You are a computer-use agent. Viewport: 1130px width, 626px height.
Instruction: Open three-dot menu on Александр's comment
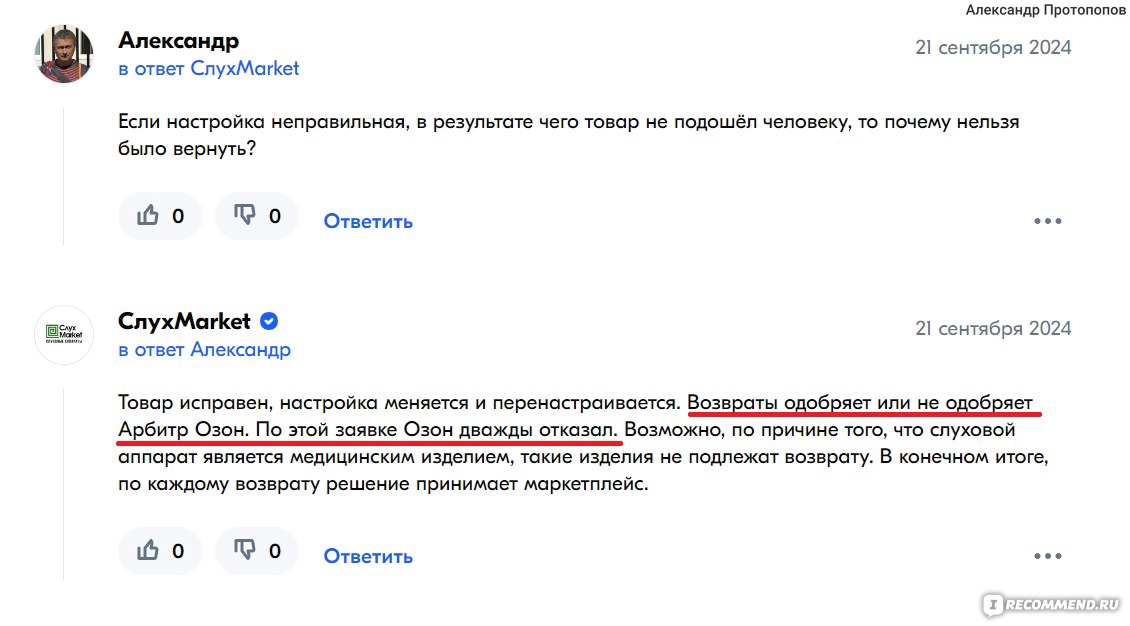coord(1048,221)
